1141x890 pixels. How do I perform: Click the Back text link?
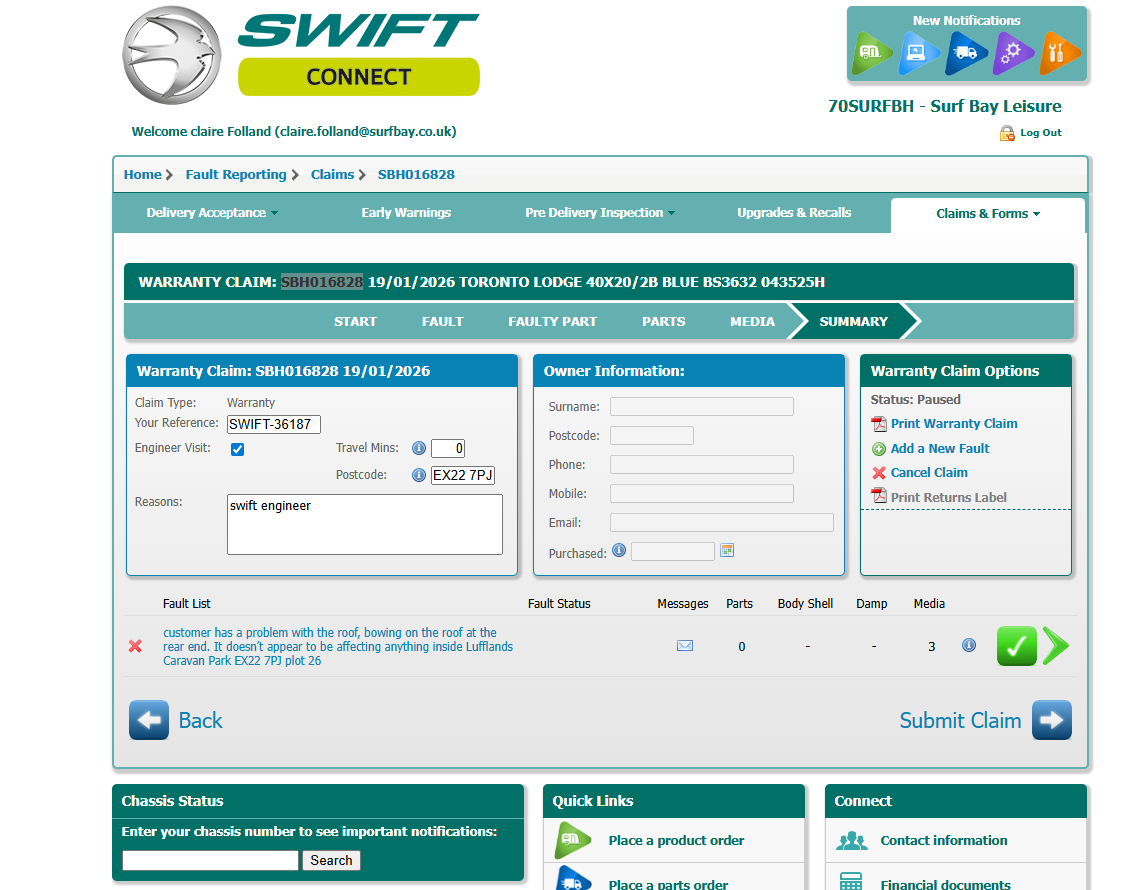point(200,720)
